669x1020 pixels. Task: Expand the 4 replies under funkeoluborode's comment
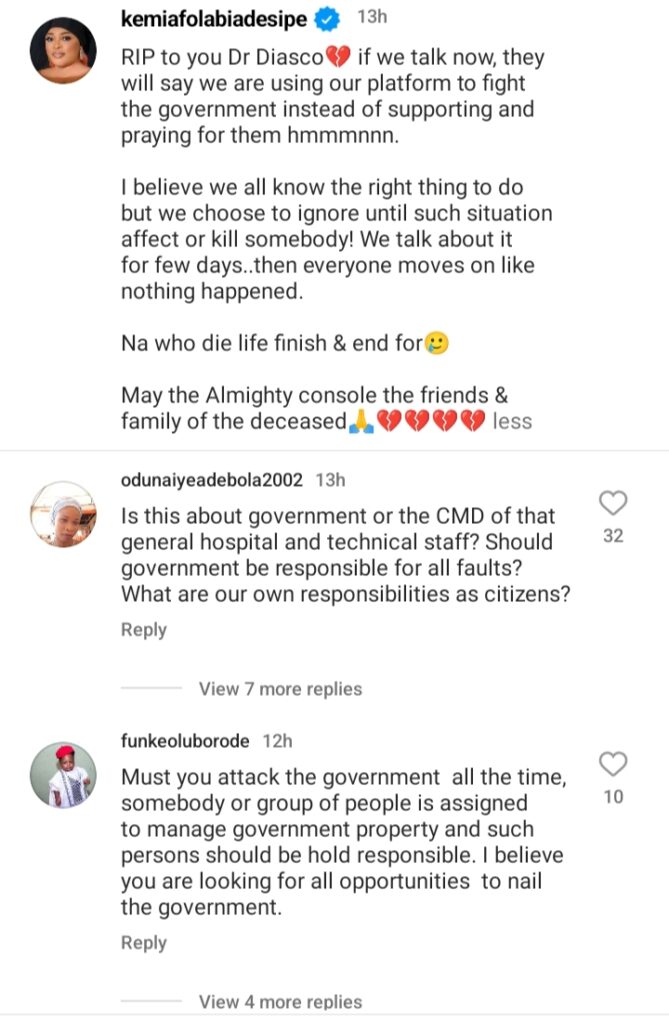(x=278, y=1002)
